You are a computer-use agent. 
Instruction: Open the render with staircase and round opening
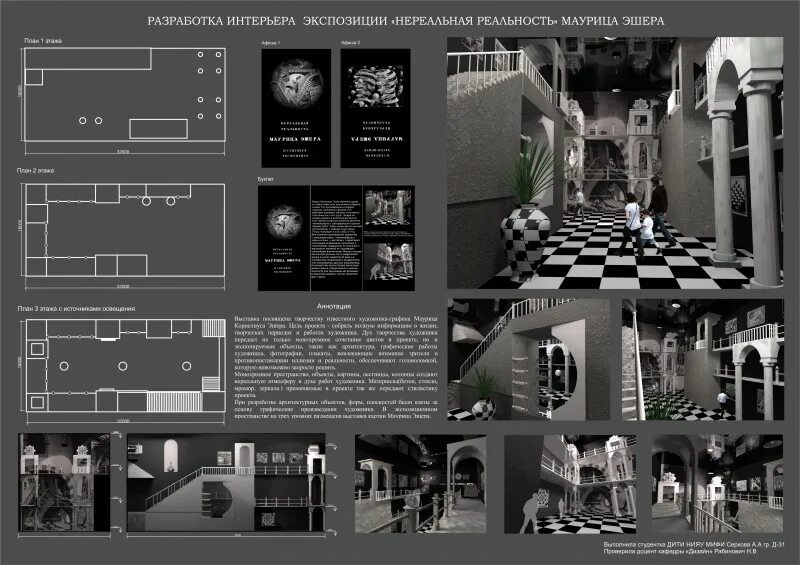point(529,359)
